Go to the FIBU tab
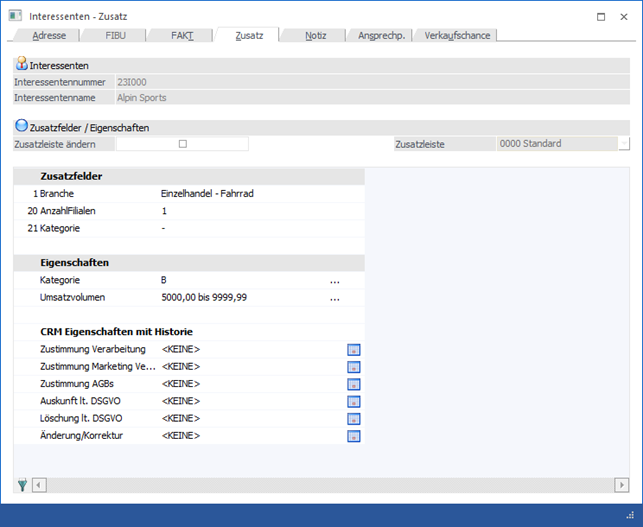Screen dimensions: 643x527 116,35
